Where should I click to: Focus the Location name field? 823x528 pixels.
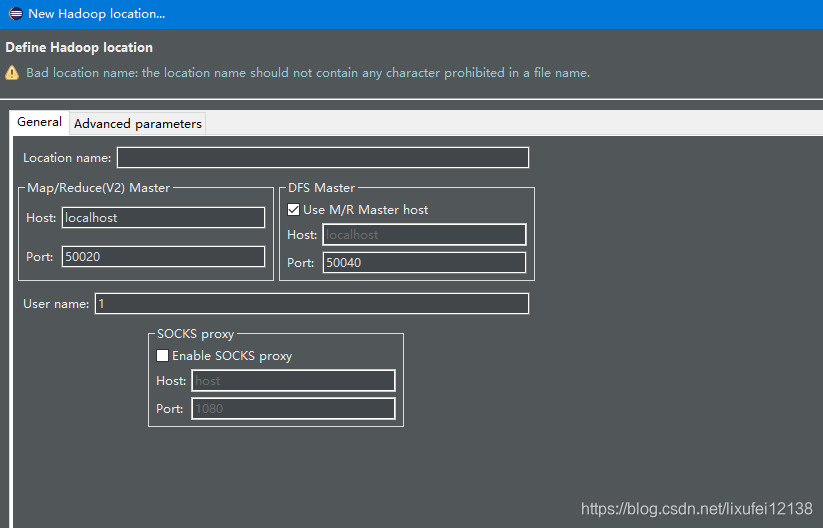(x=323, y=157)
